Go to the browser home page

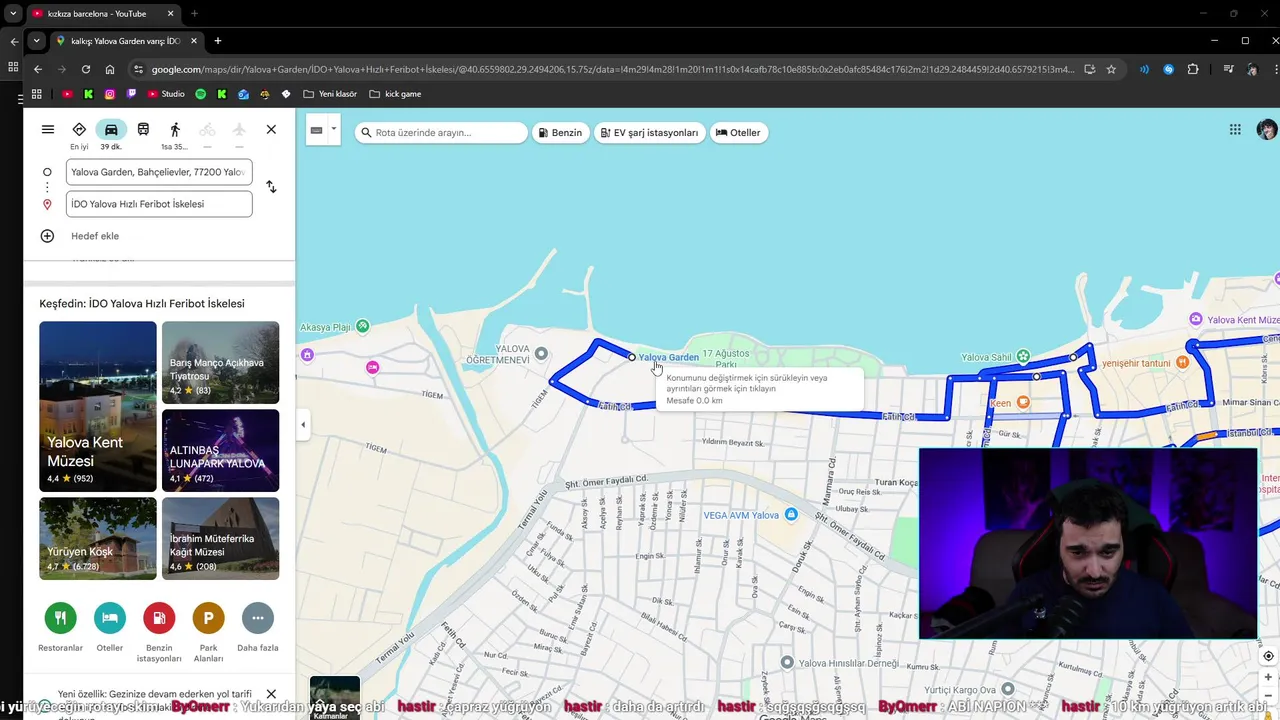(x=110, y=69)
